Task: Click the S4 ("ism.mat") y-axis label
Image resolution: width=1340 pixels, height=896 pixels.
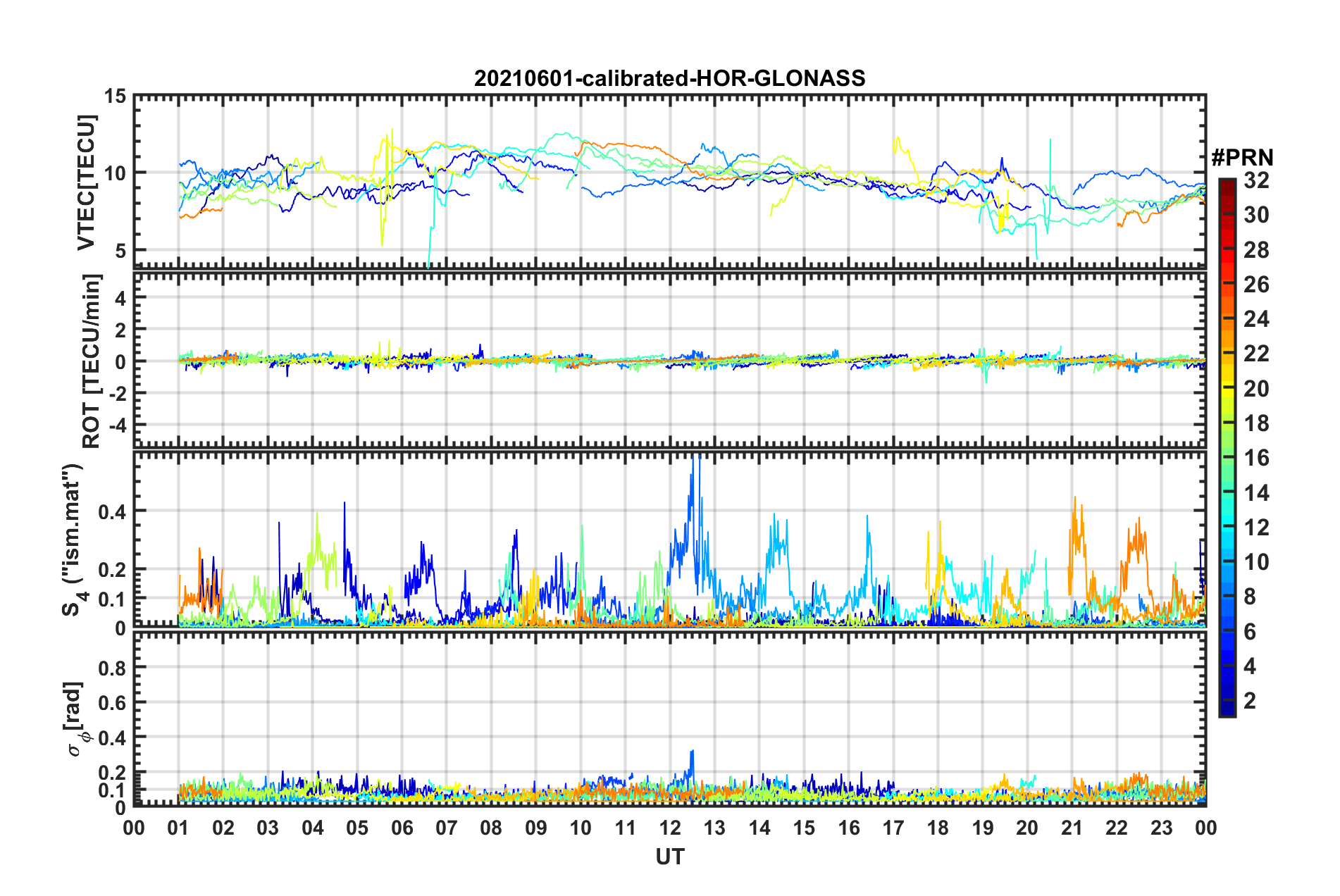Action: (x=74, y=540)
